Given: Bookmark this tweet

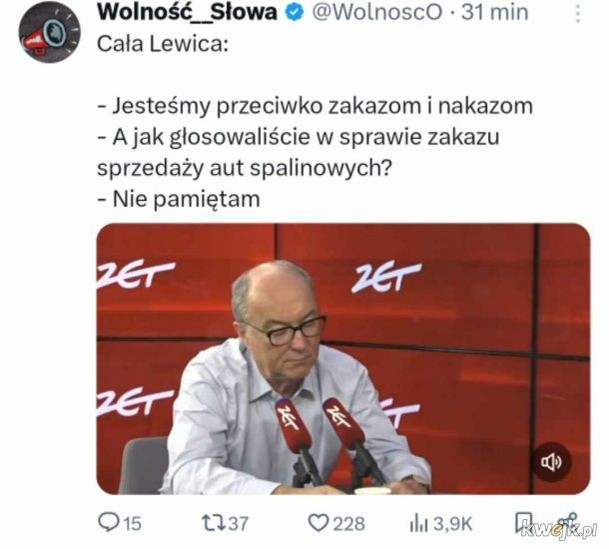Looking at the screenshot, I should (522, 523).
